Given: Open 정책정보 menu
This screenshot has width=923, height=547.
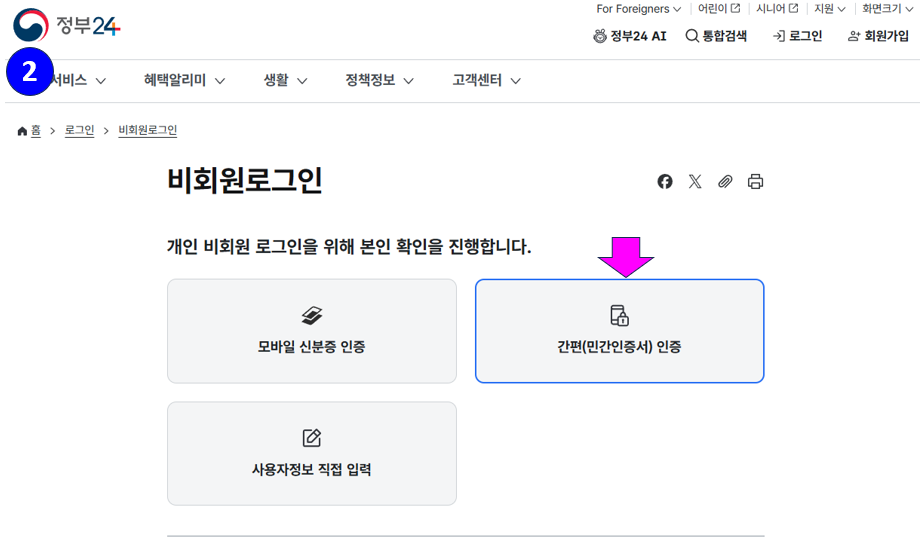Looking at the screenshot, I should point(379,80).
